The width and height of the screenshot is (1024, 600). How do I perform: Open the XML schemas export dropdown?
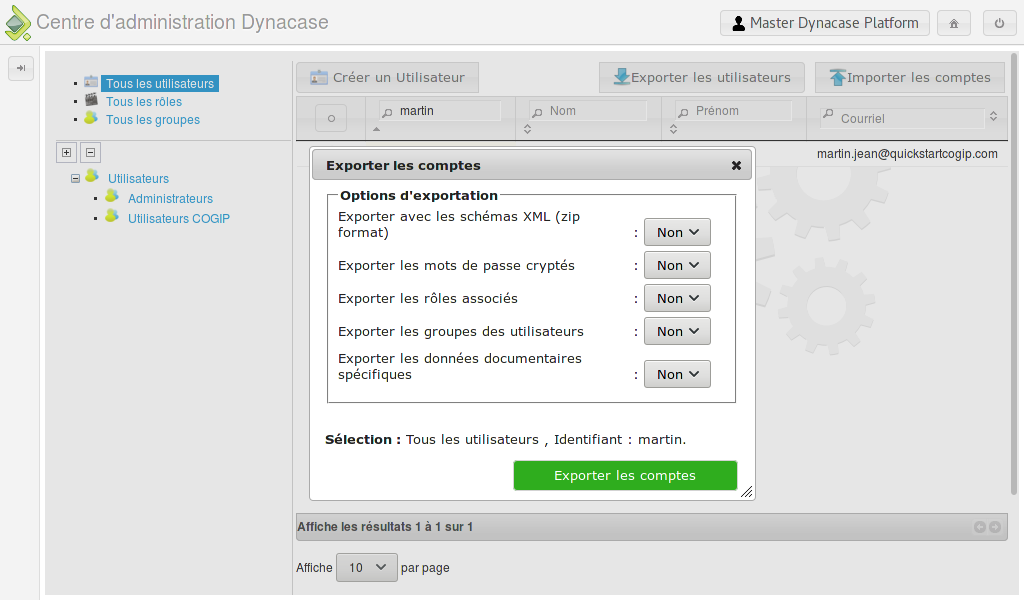pos(677,232)
